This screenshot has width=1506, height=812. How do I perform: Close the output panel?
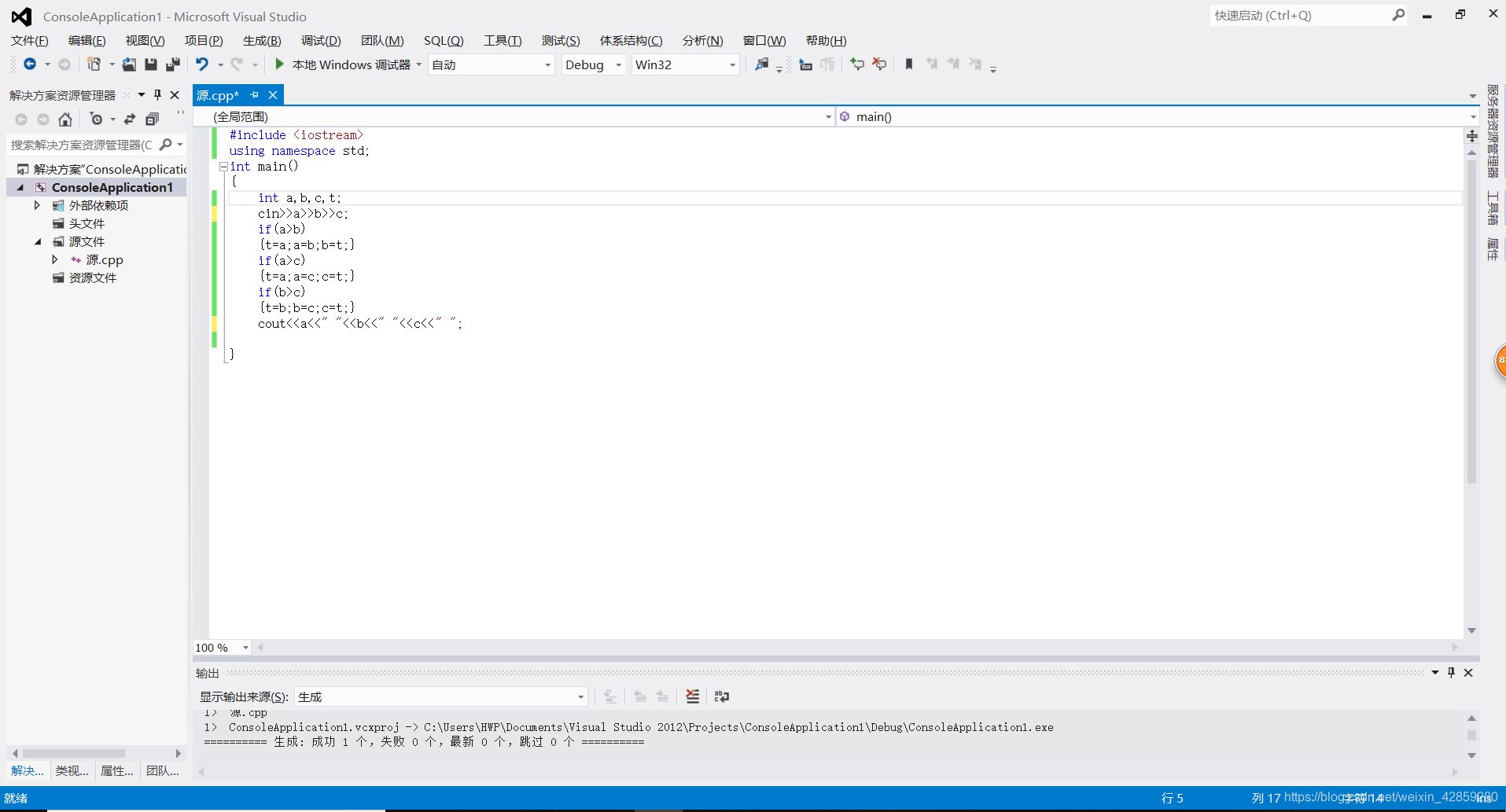1468,673
